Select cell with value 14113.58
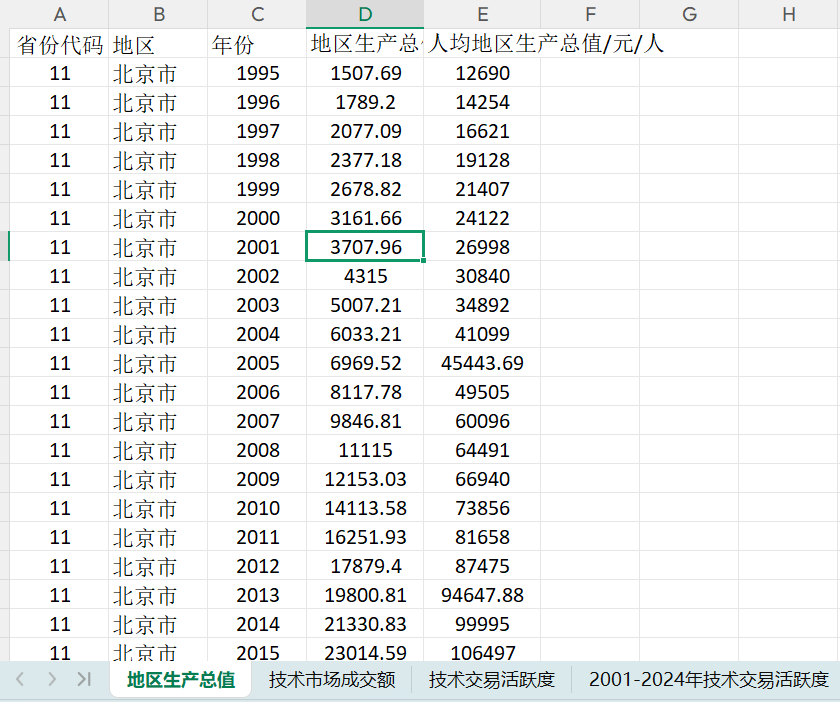The width and height of the screenshot is (840, 702). point(365,507)
